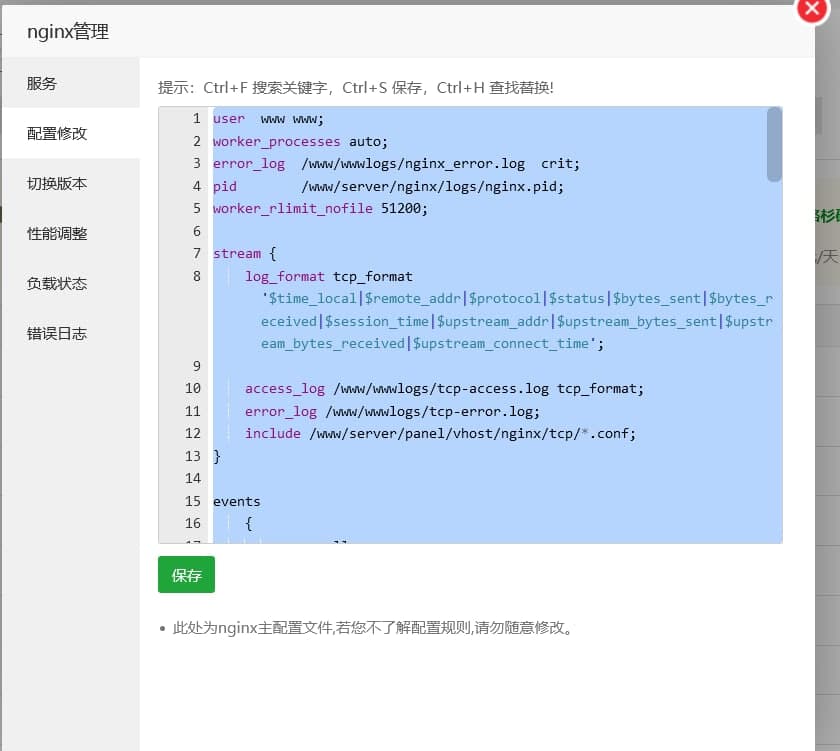The width and height of the screenshot is (840, 751).
Task: Select the 配置修改 tab
Action: 71,133
